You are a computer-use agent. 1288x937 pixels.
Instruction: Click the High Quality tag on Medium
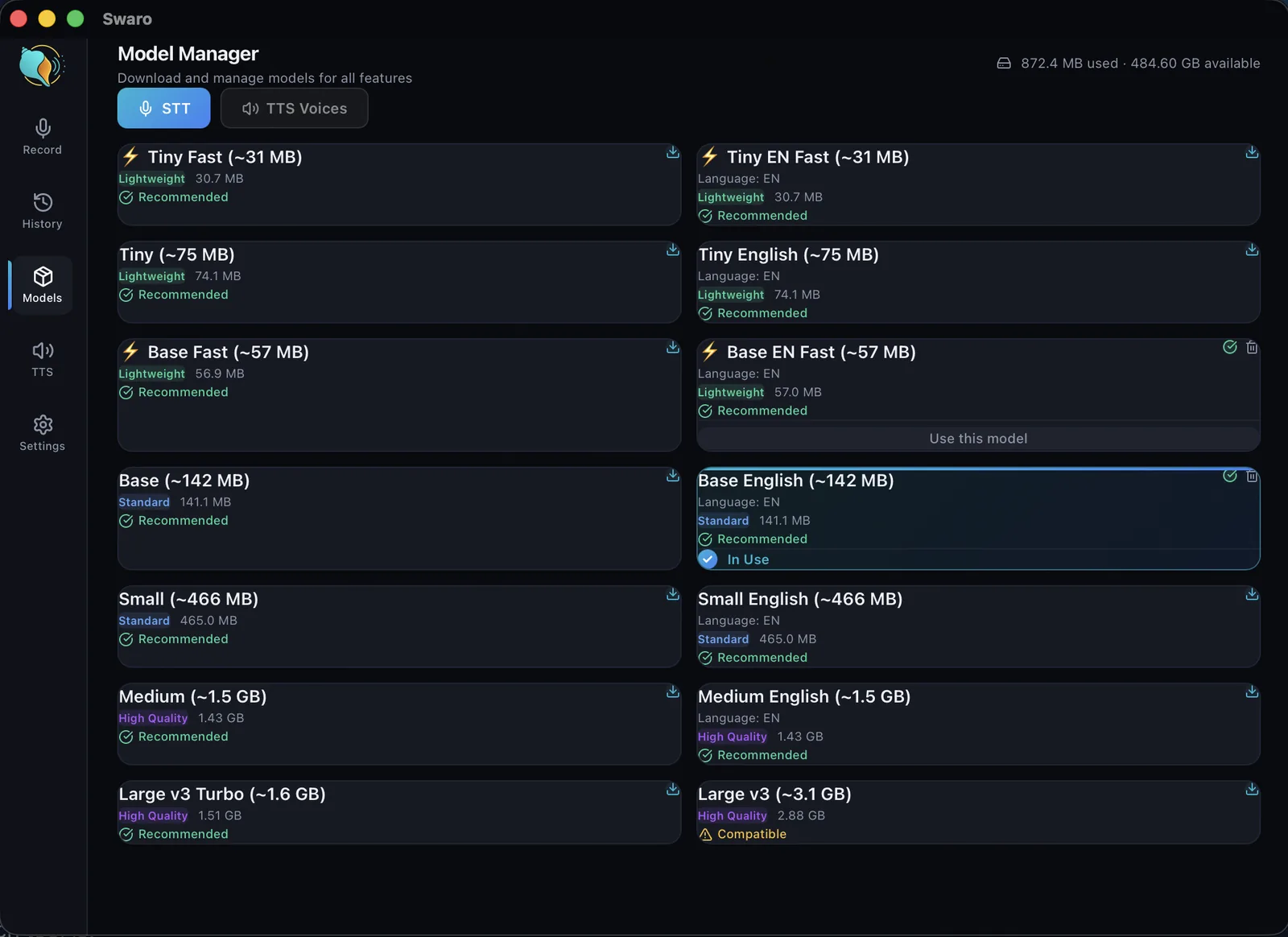(153, 718)
